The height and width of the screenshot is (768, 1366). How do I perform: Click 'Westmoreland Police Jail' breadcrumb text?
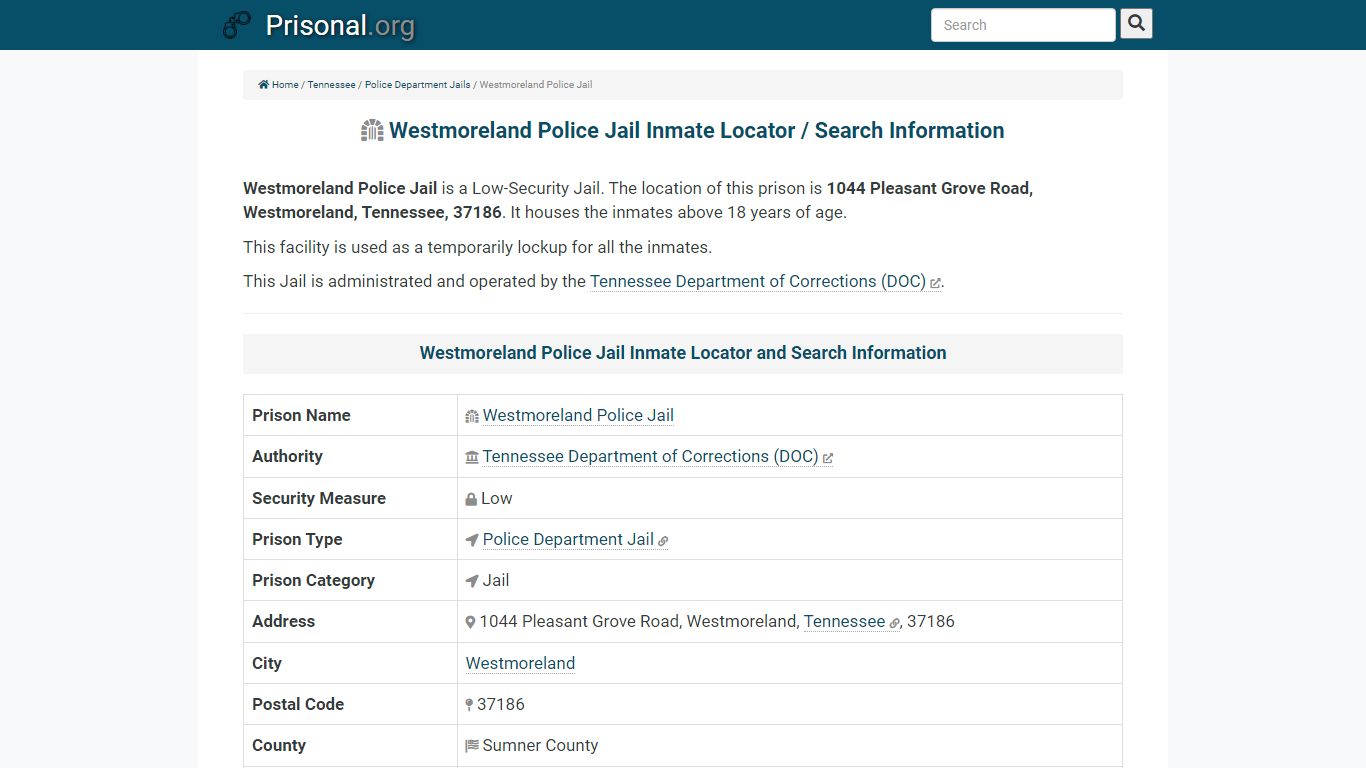pyautogui.click(x=536, y=85)
